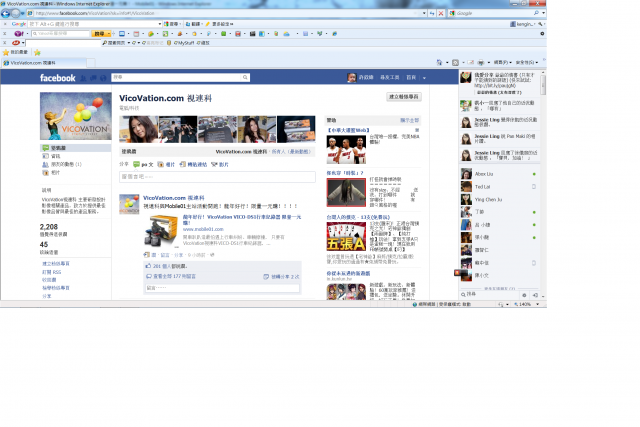640x427 pixels.
Task: Click the Yahoo toolbar gear options icon
Action: tap(542, 34)
